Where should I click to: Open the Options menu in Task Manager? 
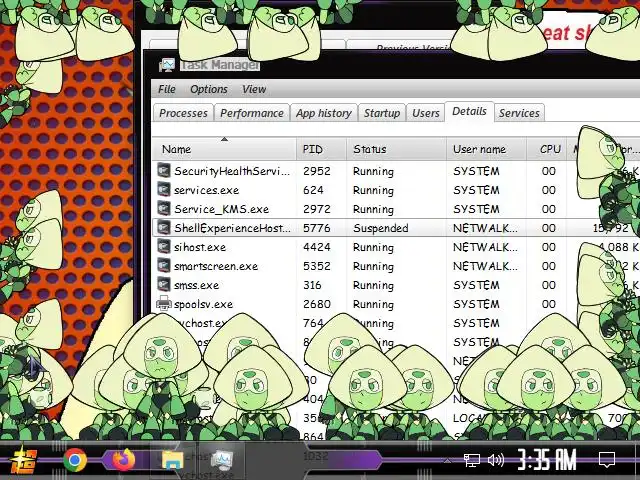click(x=209, y=89)
